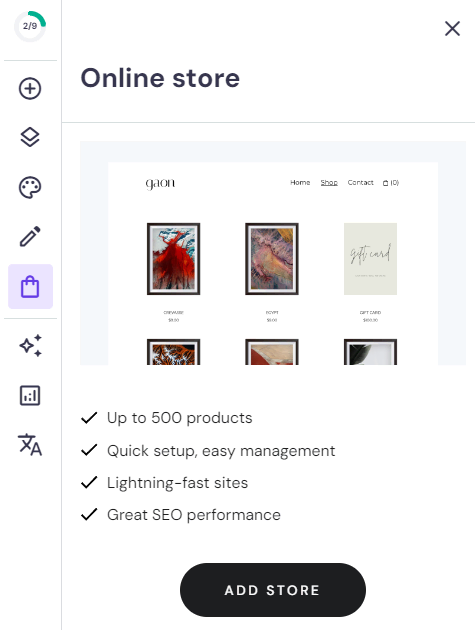
Task: Click the gift card product thumbnail
Action: click(x=371, y=259)
